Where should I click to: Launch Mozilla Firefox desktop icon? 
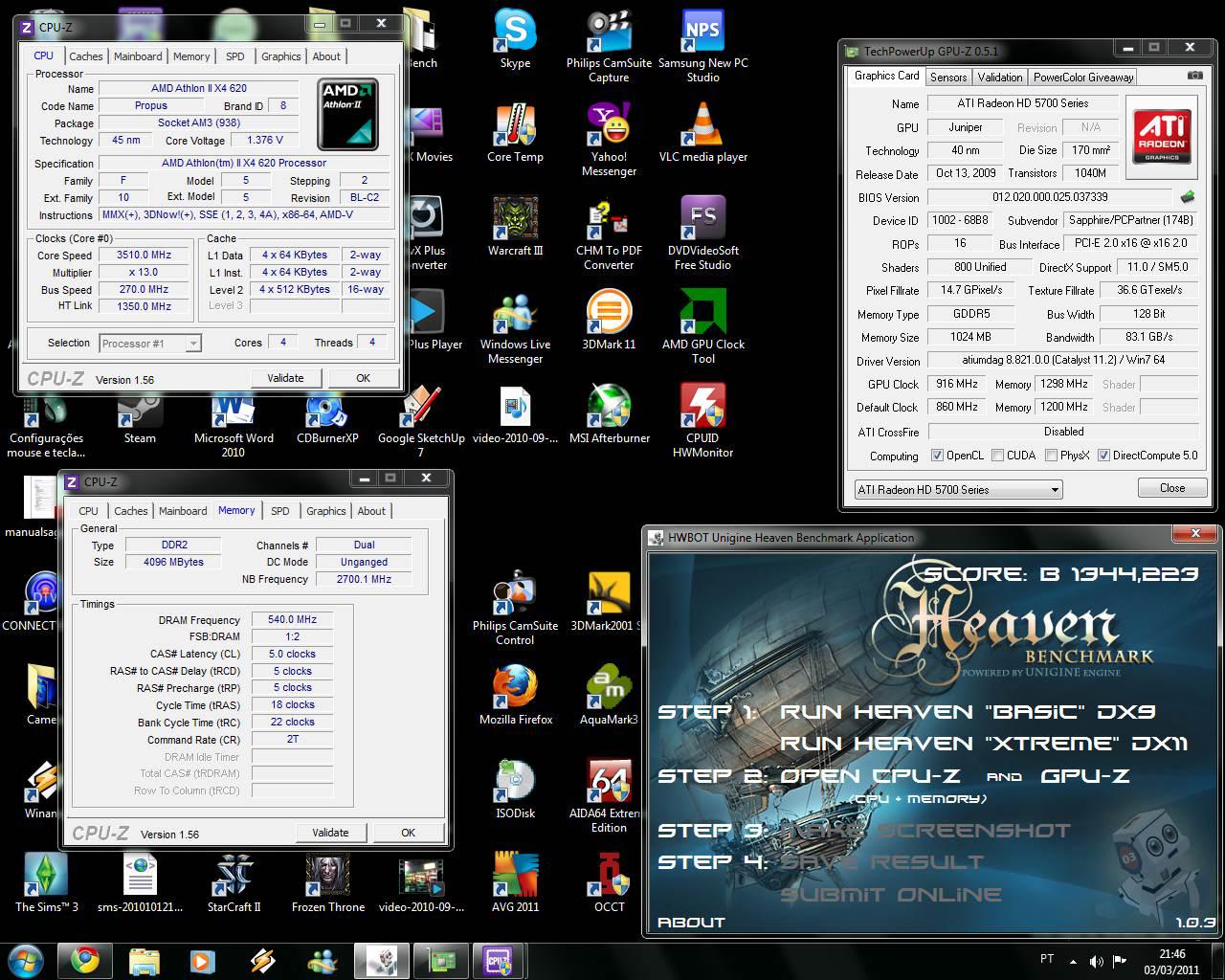(x=515, y=695)
